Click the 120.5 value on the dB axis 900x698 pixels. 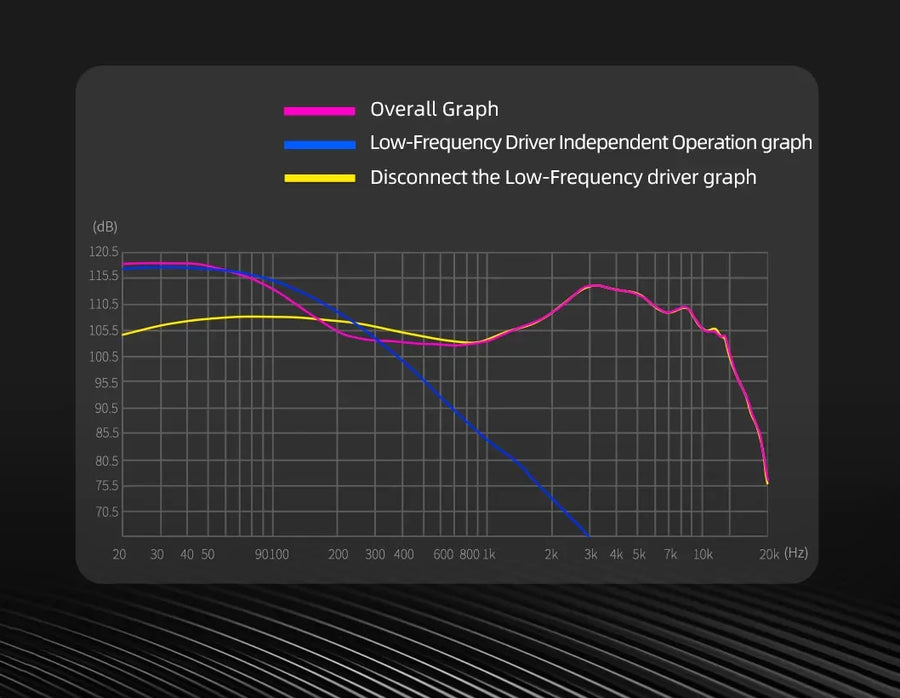coord(104,252)
